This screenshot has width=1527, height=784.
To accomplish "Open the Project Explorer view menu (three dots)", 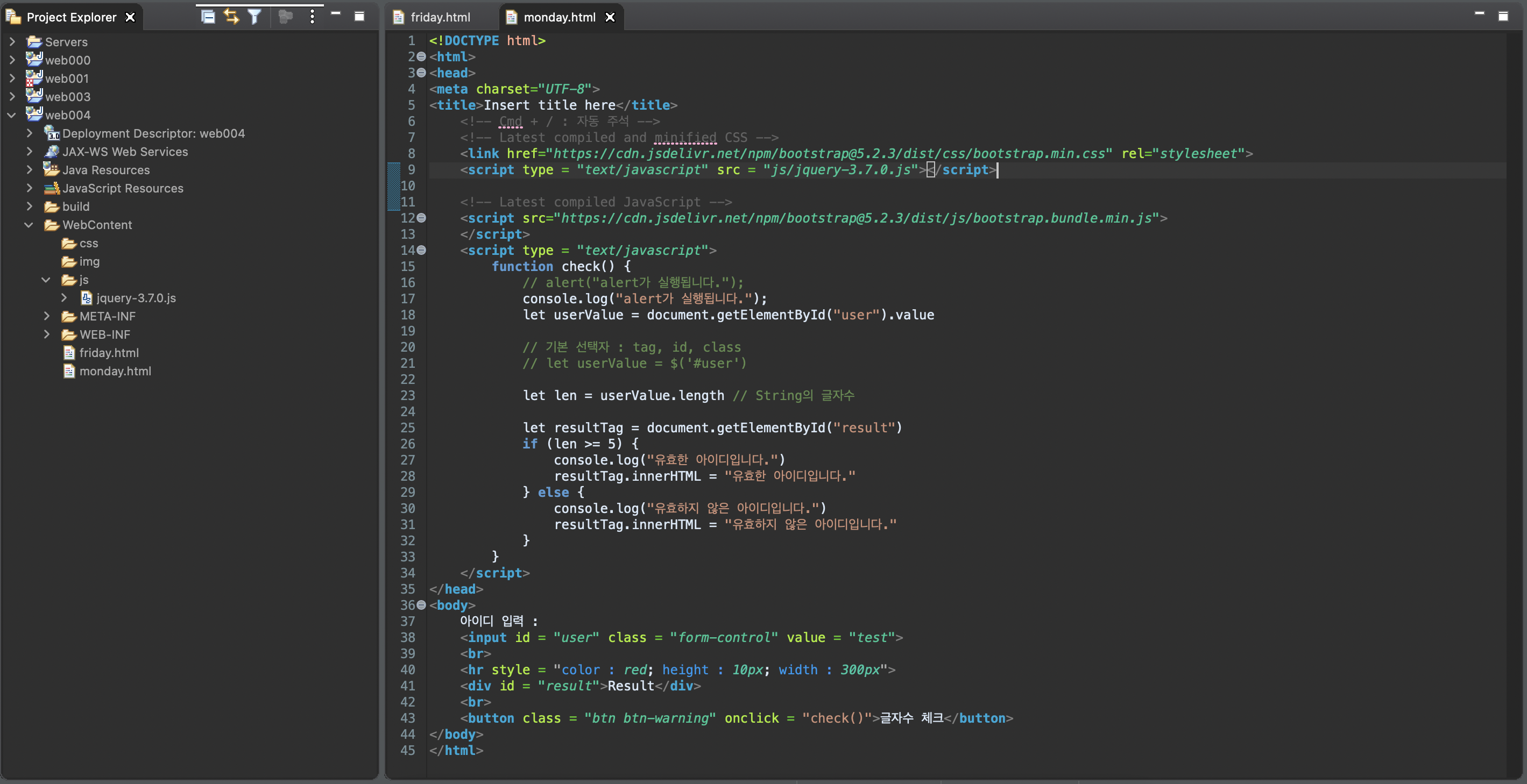I will coord(312,17).
